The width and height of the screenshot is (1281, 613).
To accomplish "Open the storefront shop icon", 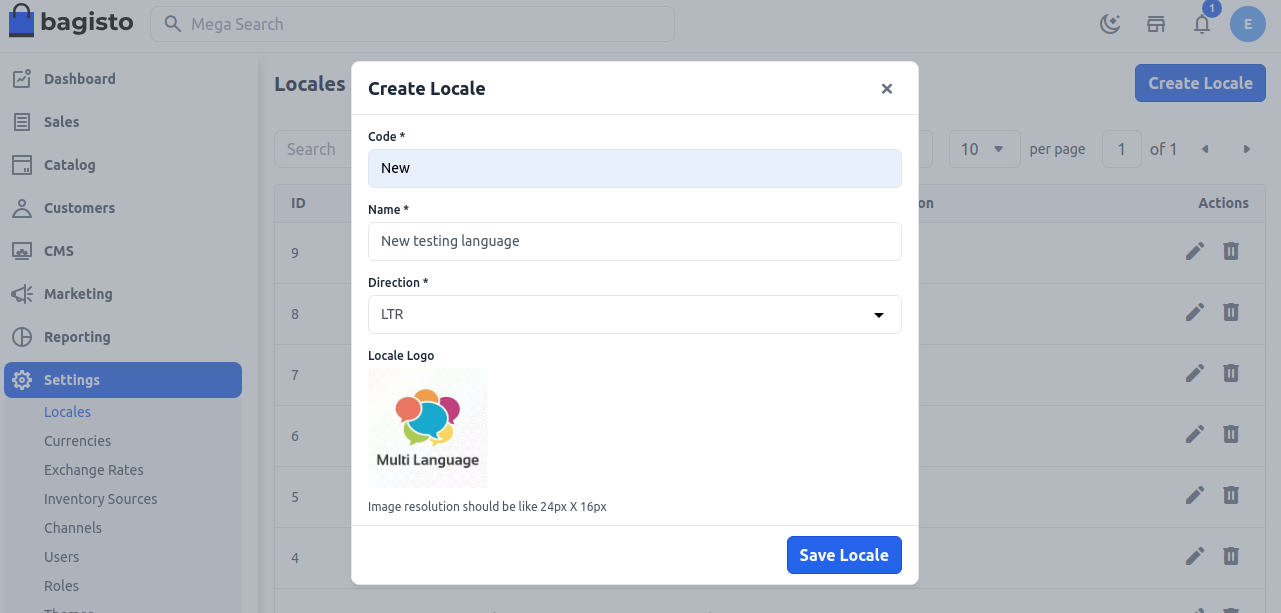I will [1156, 24].
